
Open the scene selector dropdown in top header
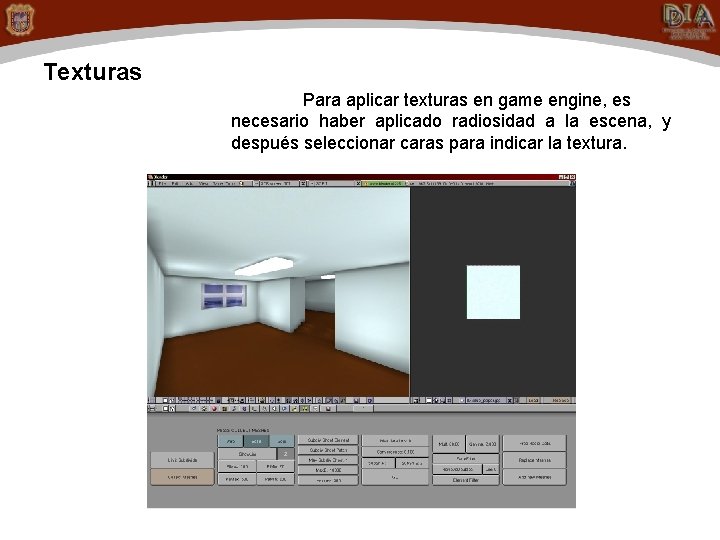tap(312, 183)
